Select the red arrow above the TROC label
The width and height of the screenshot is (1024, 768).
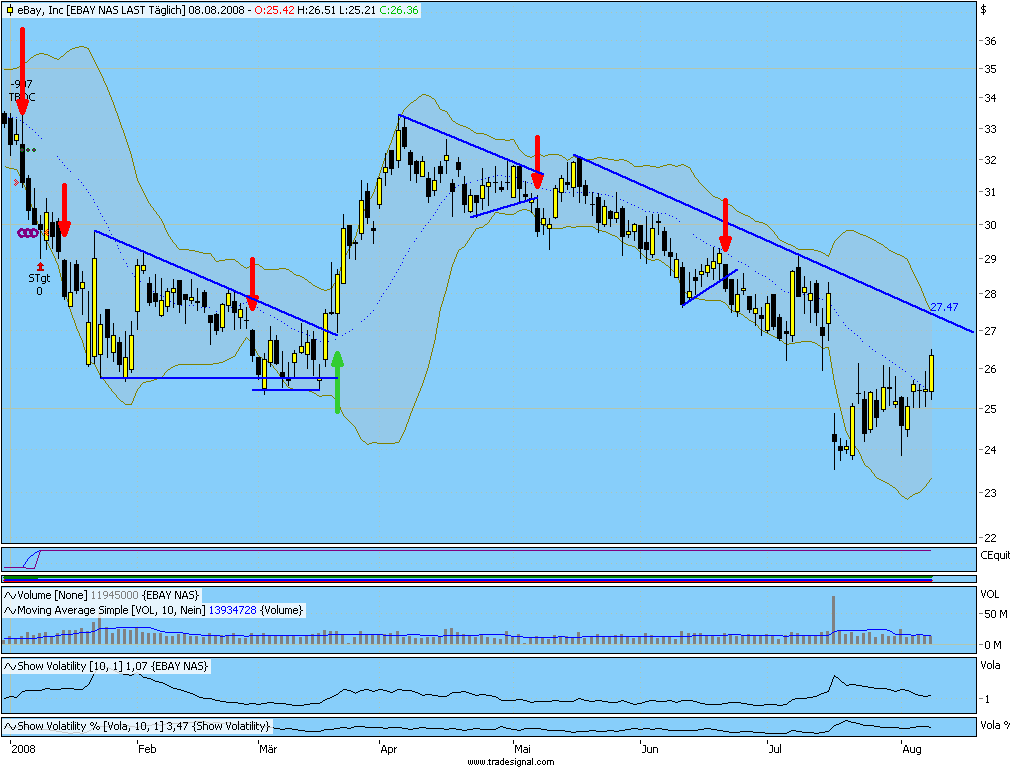coord(22,71)
